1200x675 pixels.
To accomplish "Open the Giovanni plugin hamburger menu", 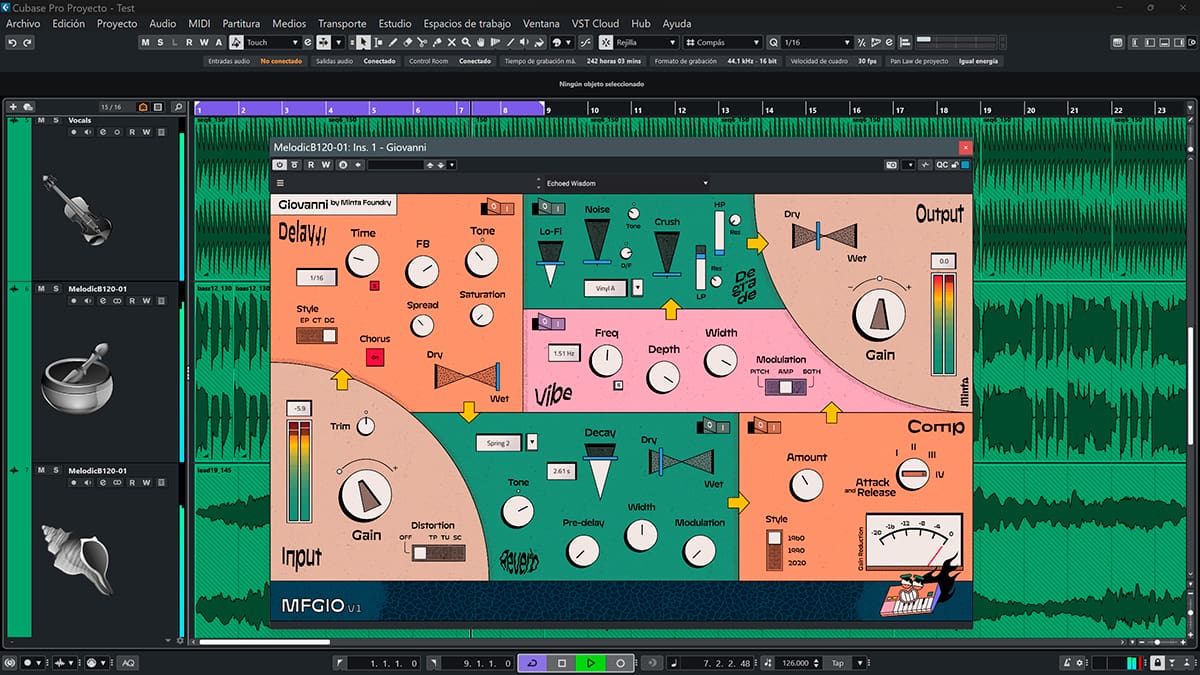I will [x=280, y=183].
